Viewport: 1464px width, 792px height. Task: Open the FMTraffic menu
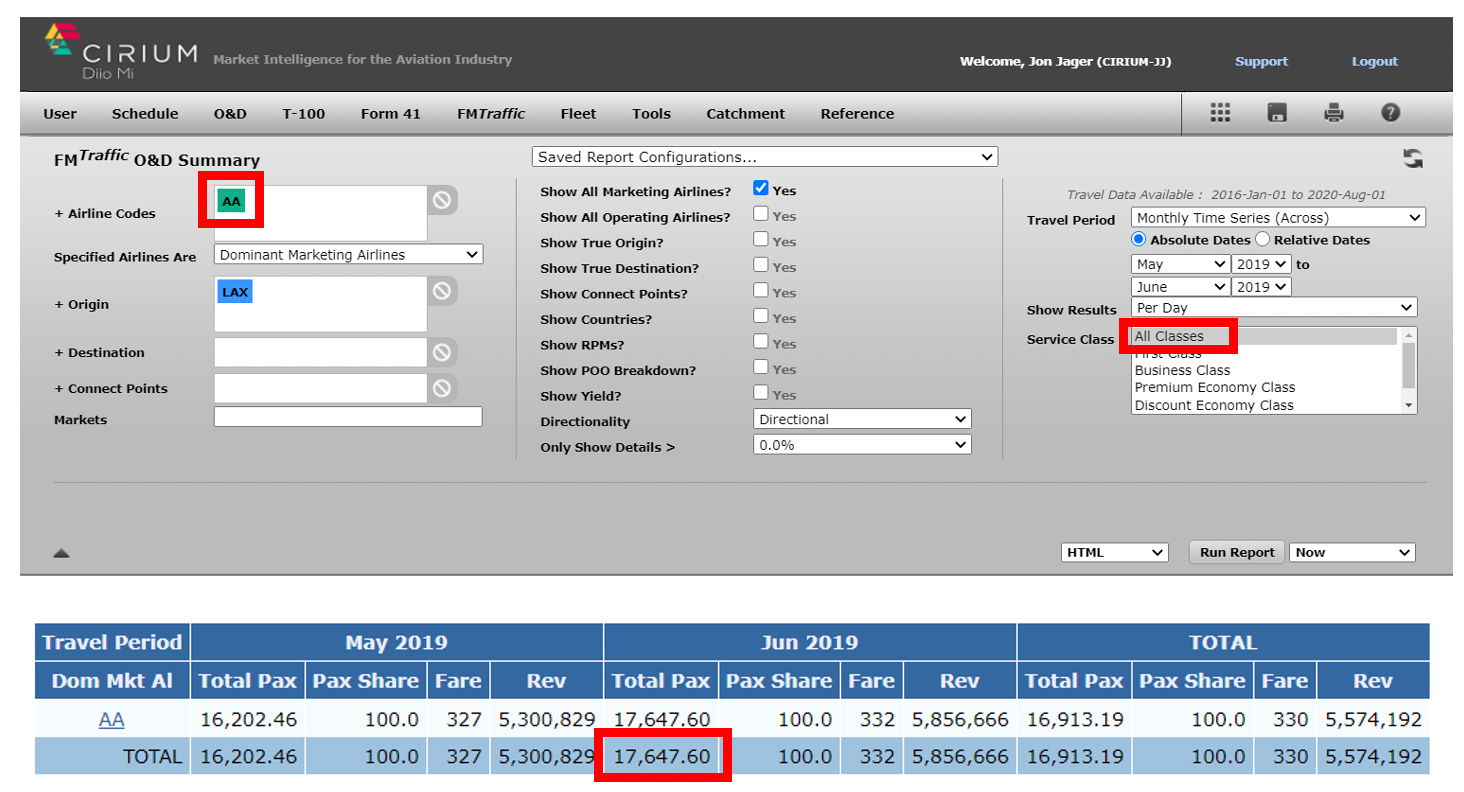pos(491,114)
